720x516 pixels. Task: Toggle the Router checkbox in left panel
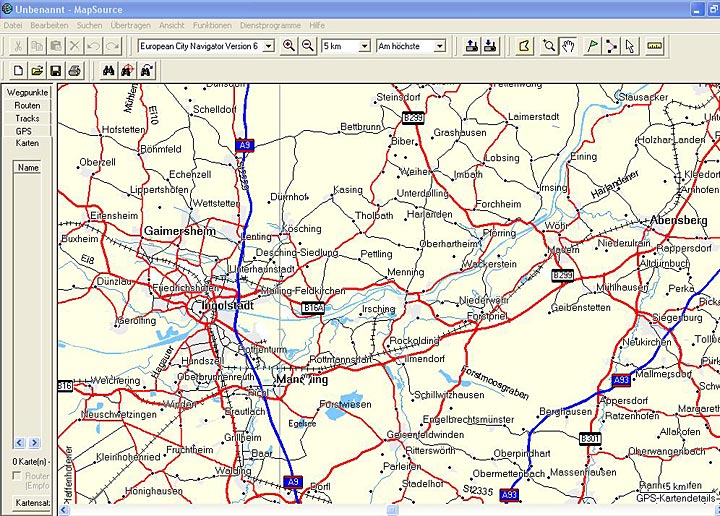click(17, 477)
